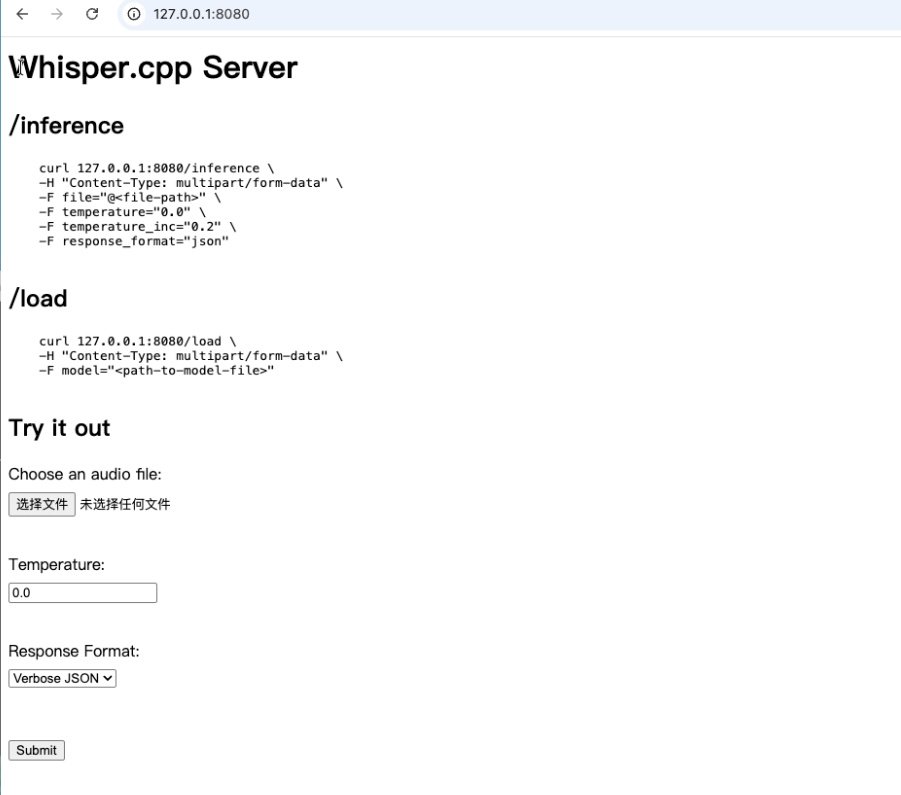Click the line 'curl 127.0.0.1:8080/load \'

click(x=137, y=341)
